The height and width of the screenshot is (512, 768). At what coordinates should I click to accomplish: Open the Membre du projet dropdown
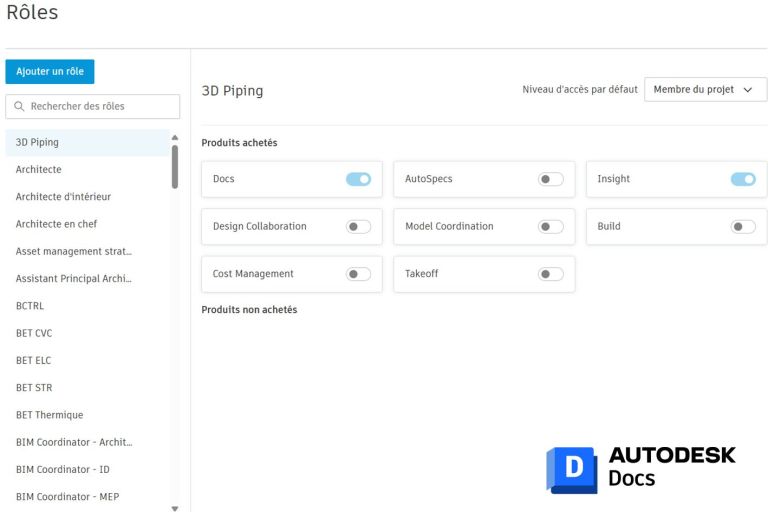(705, 90)
